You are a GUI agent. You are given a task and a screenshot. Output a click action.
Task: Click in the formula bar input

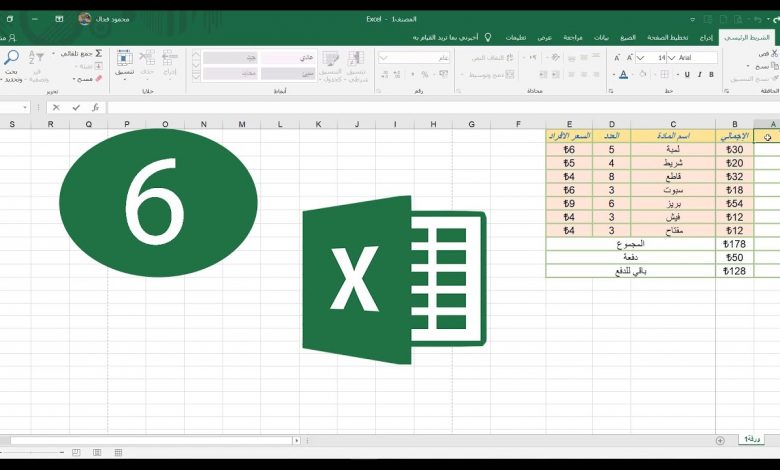pyautogui.click(x=443, y=107)
